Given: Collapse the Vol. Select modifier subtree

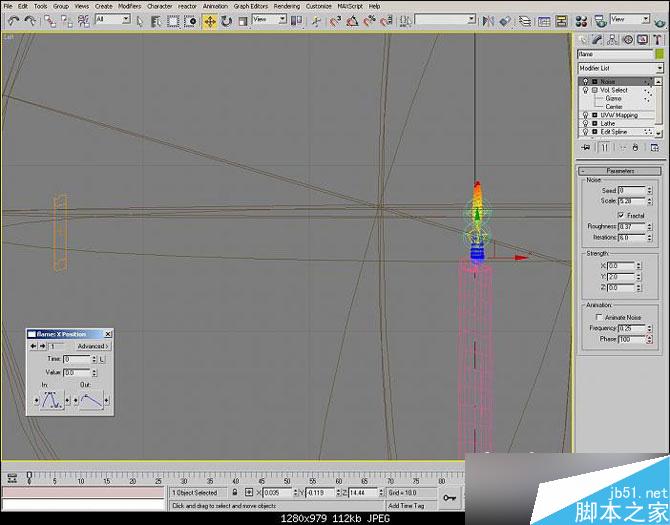Looking at the screenshot, I should tap(594, 90).
